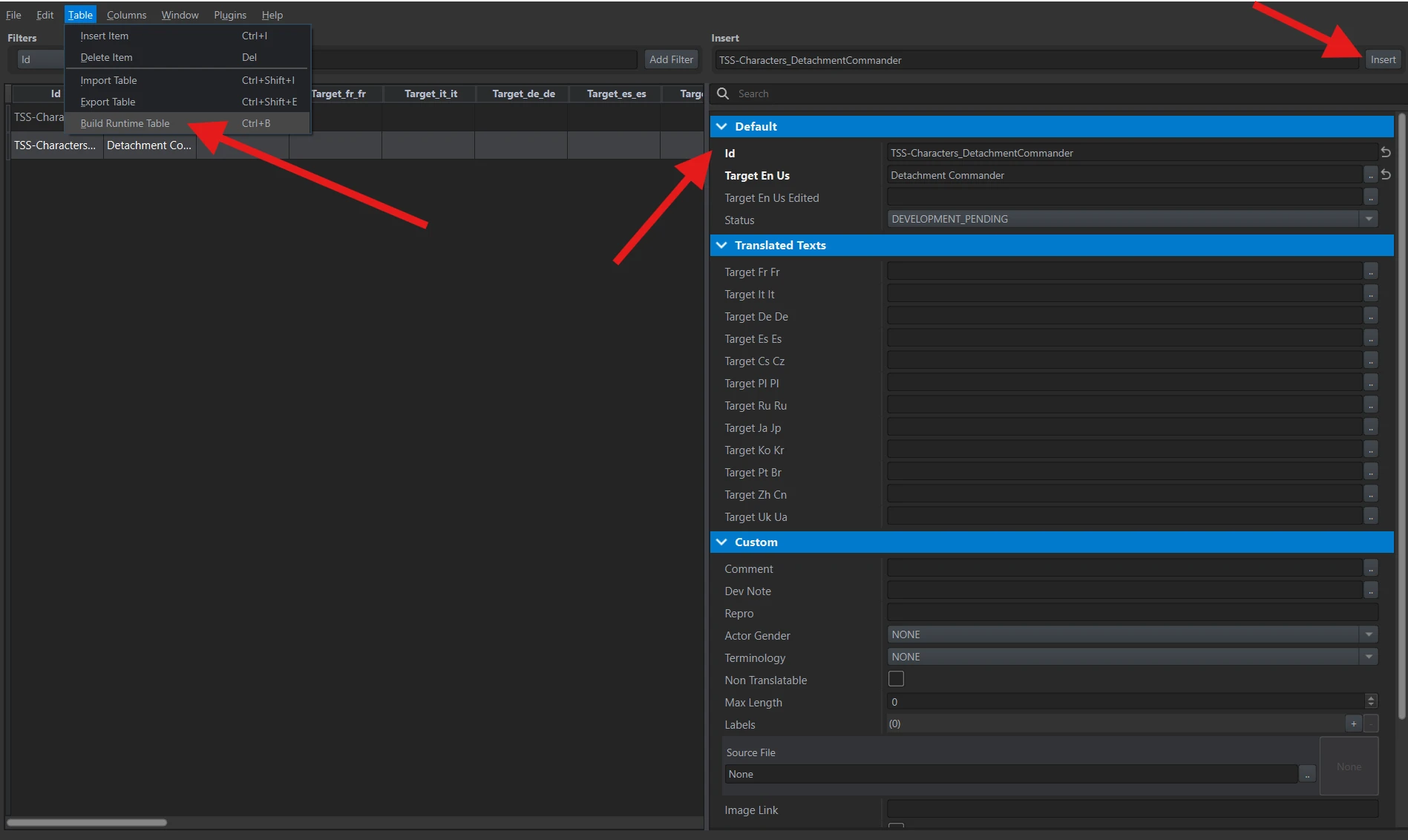
Task: Open editor button for Target En Us Edited
Action: tap(1371, 197)
